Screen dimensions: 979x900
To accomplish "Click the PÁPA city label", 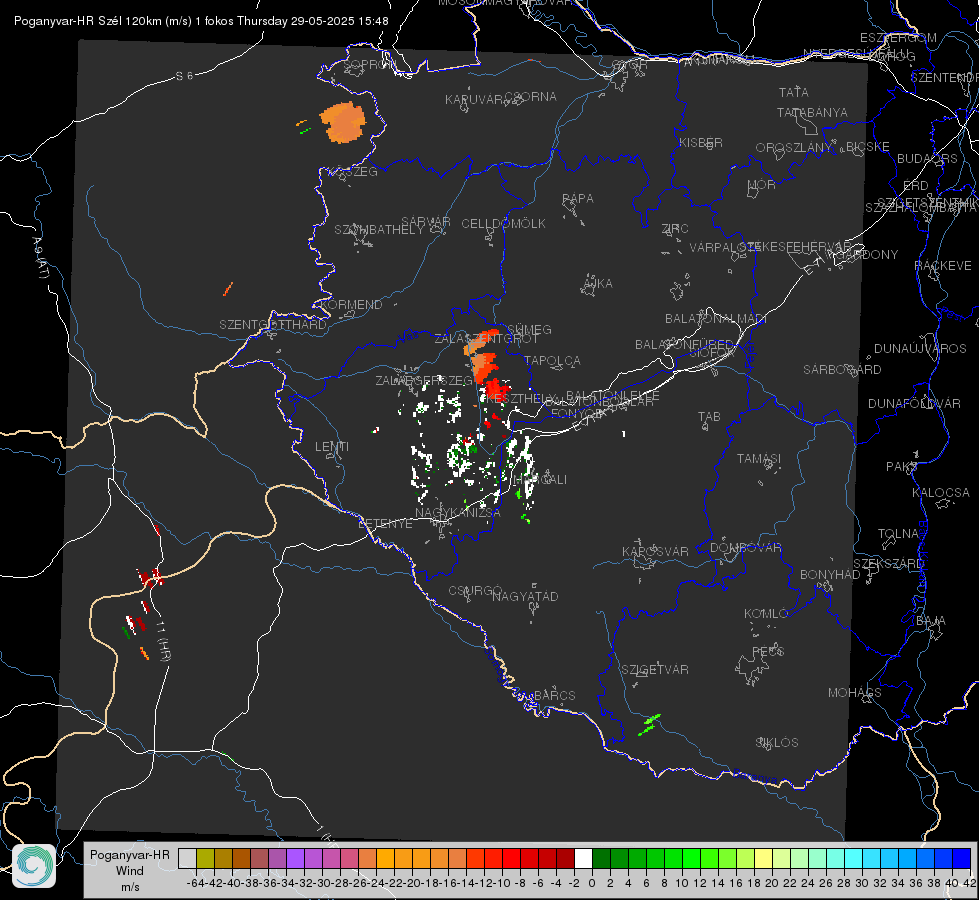I will (578, 199).
